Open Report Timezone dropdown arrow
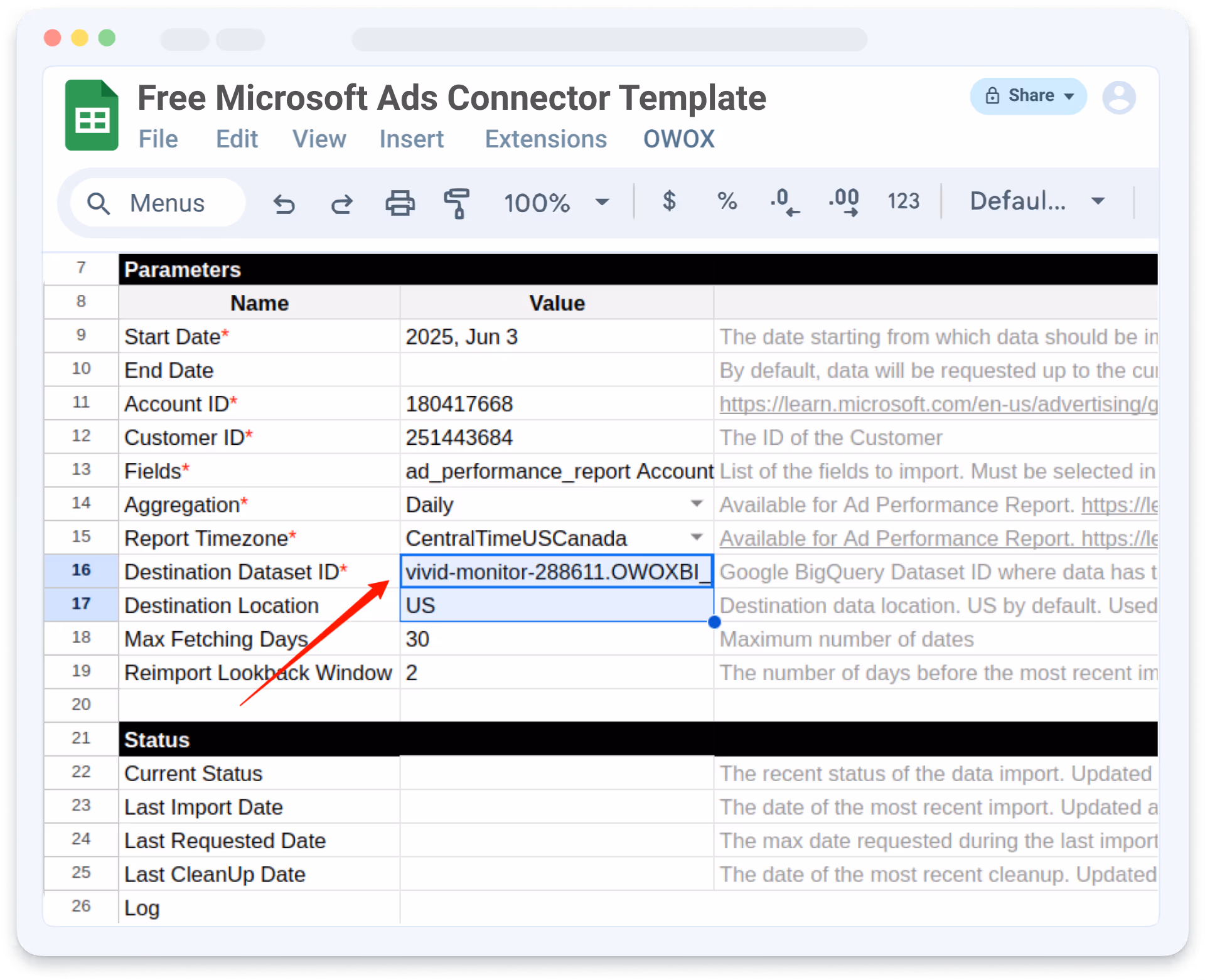Screen dimensions: 1205x980 pos(696,538)
